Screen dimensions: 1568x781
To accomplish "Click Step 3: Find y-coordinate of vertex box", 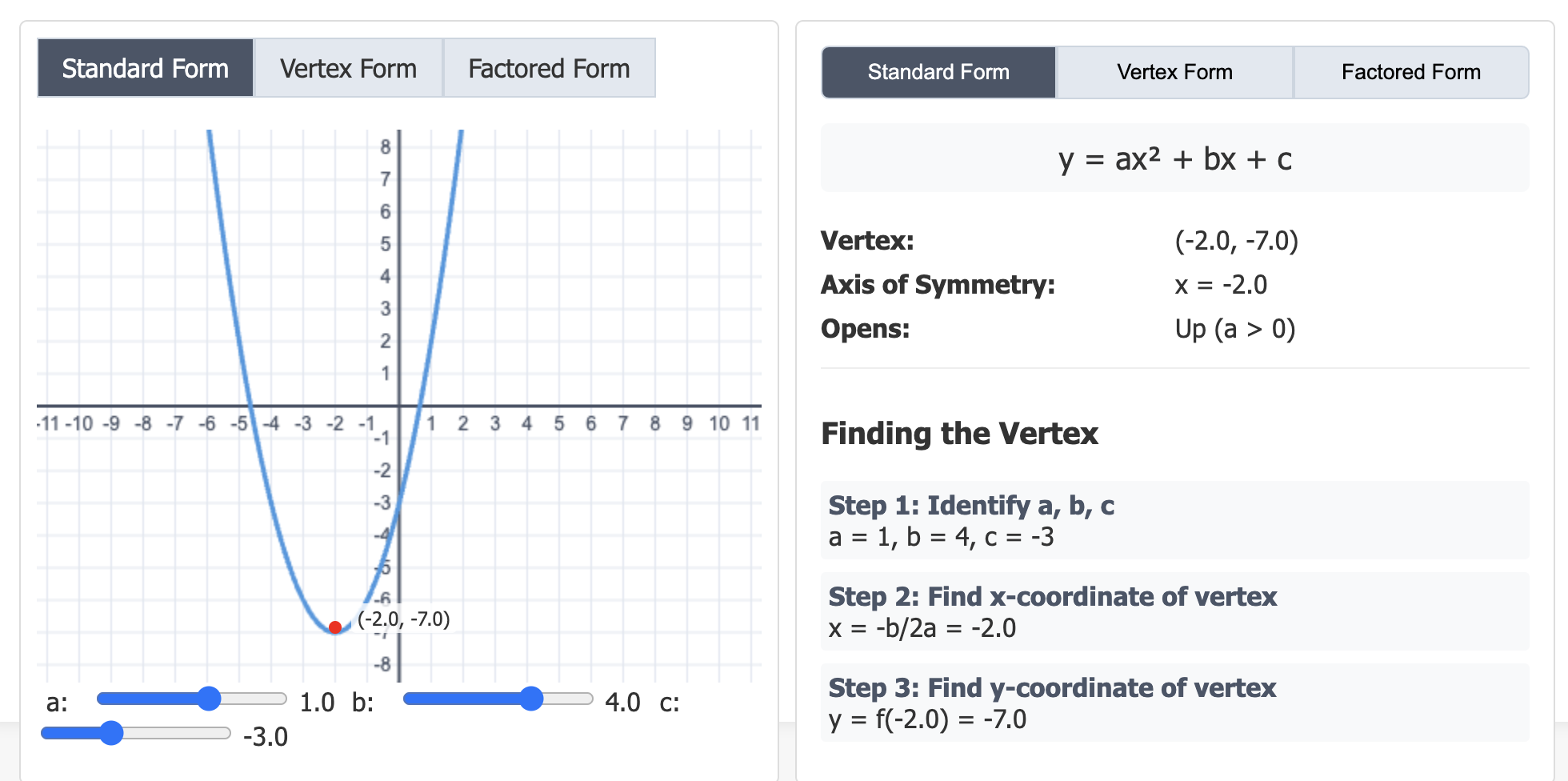I will tap(1174, 703).
